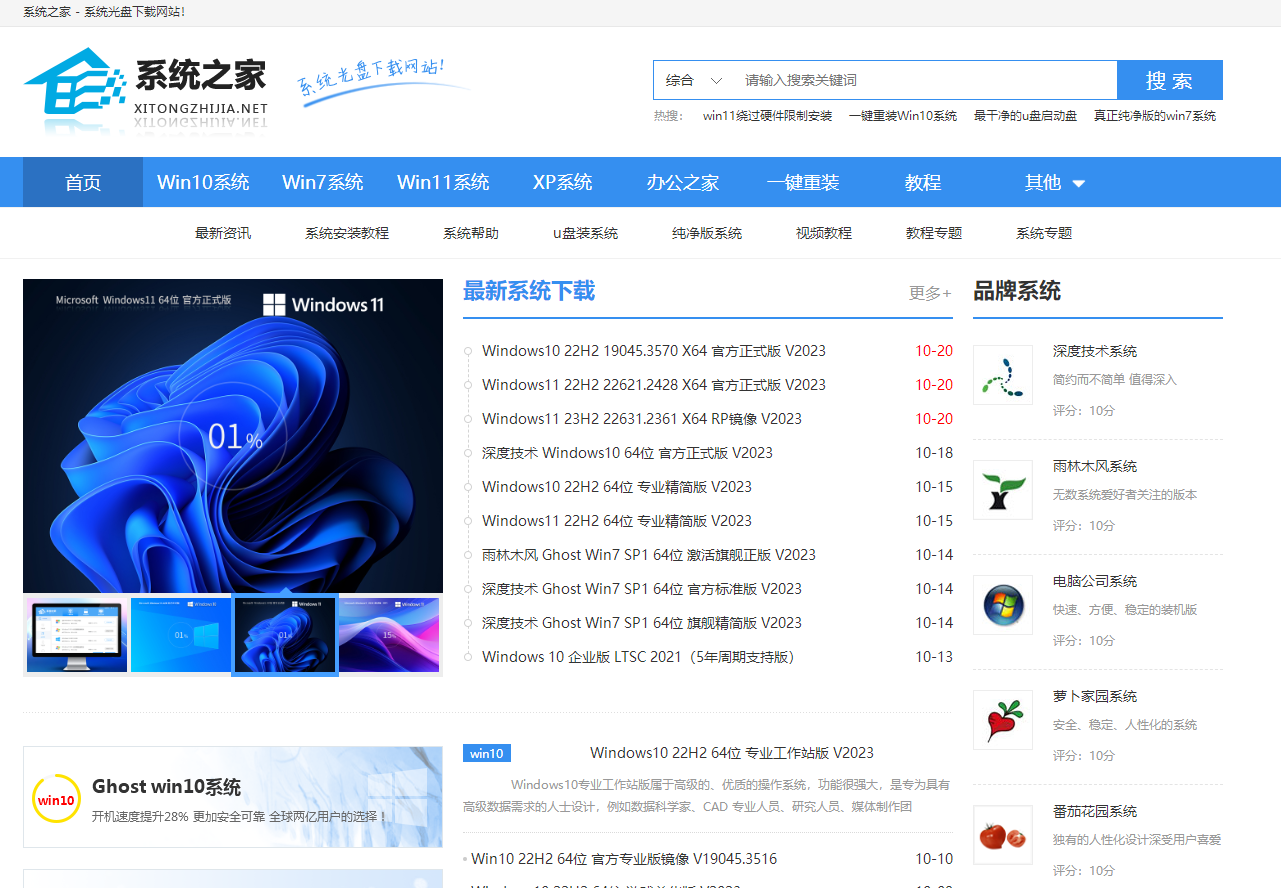This screenshot has width=1281, height=888.
Task: Open Windows10 22H2 19045.3570 official download link
Action: point(653,351)
